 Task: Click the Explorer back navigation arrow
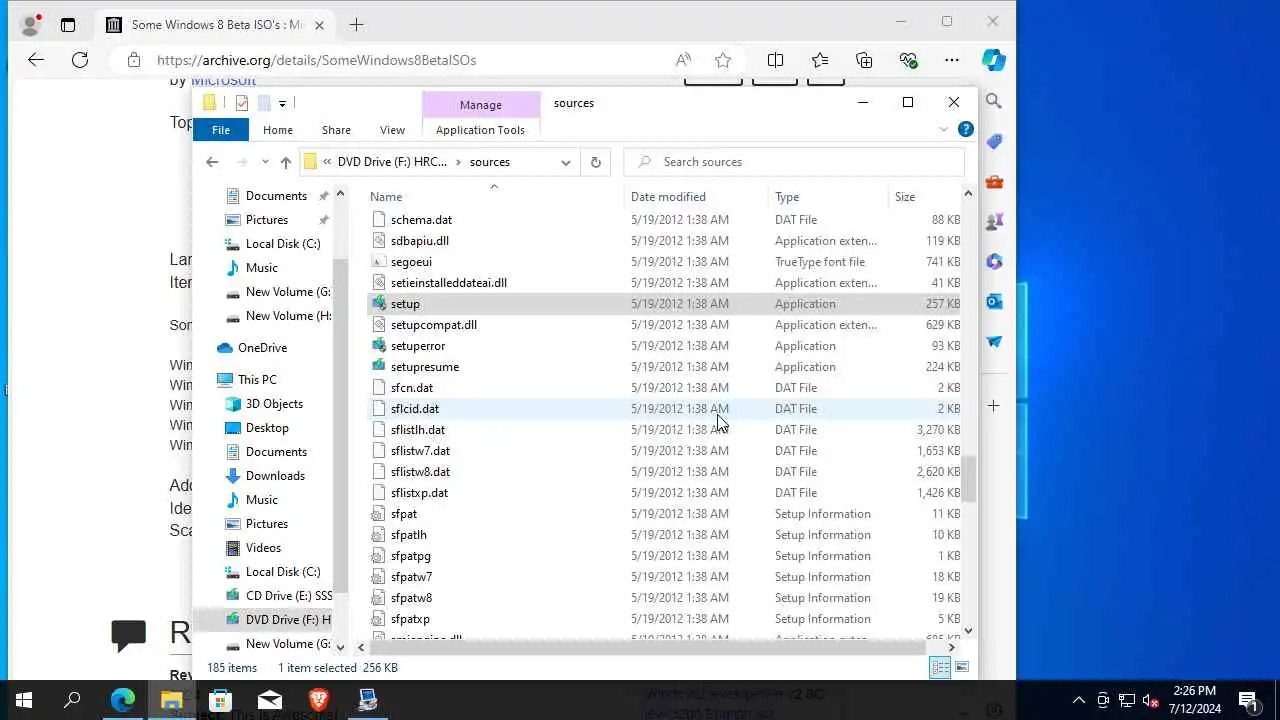(x=212, y=162)
